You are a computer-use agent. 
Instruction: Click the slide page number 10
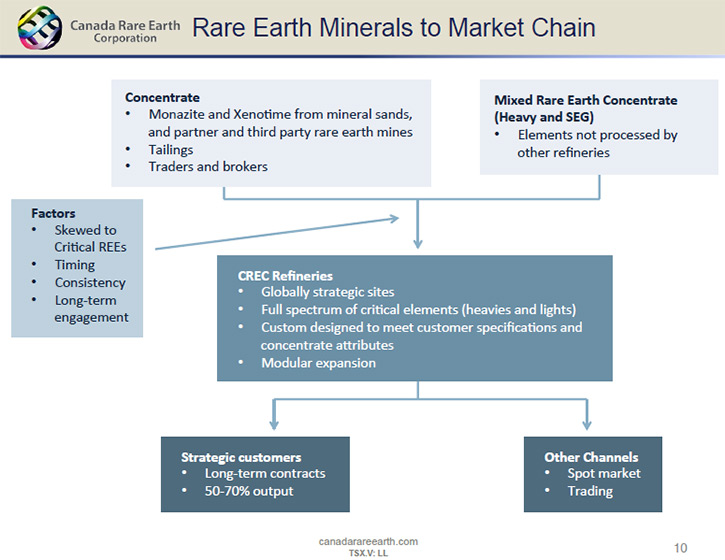[x=680, y=548]
